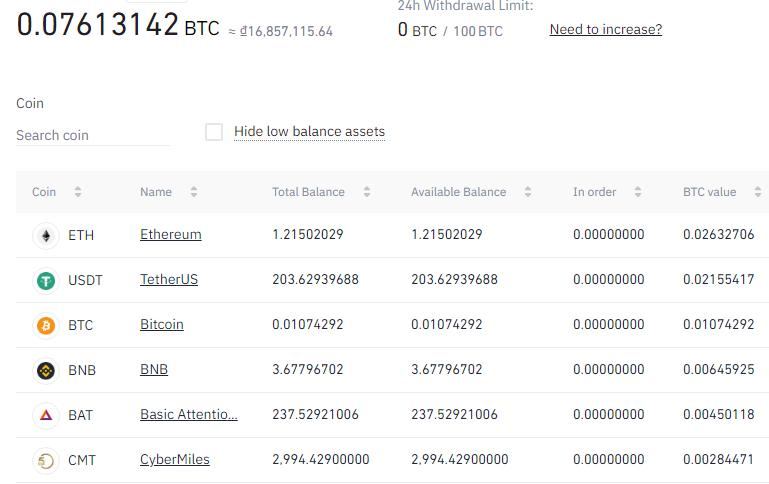Open the CyberMiles name link
This screenshot has width=769, height=484.
(x=175, y=459)
